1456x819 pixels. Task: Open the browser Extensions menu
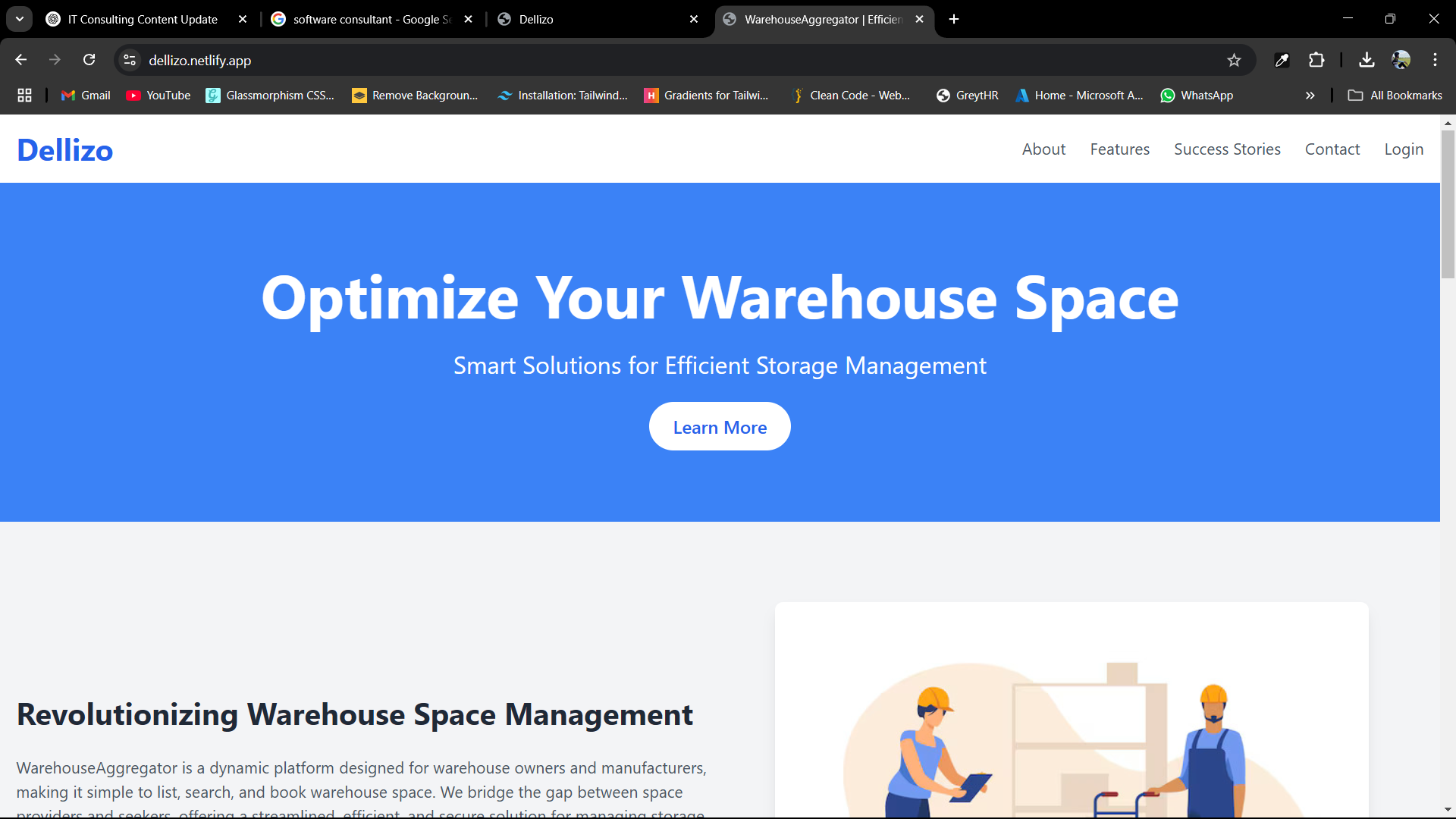tap(1317, 59)
